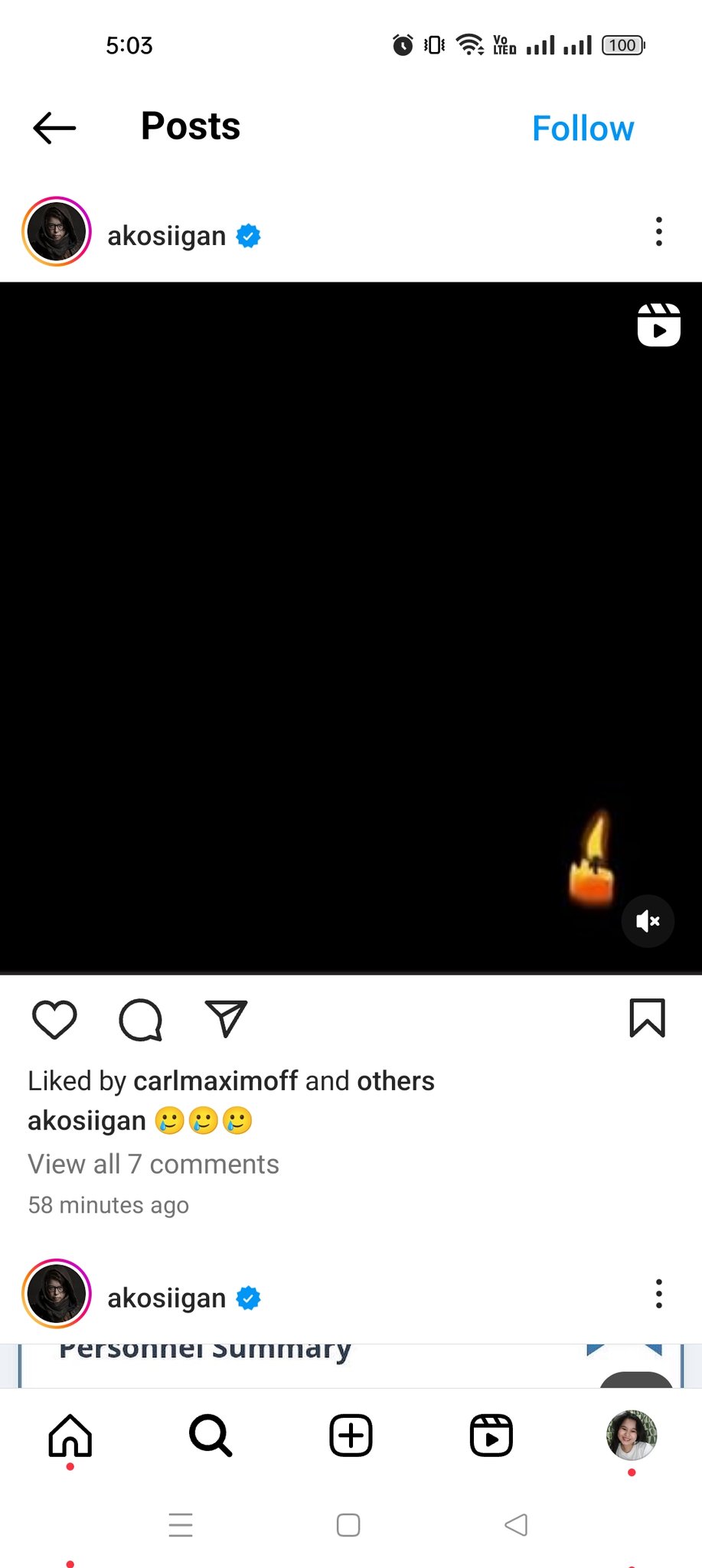702x1568 pixels.
Task: Open the Reels tab in bottom bar
Action: (x=491, y=1435)
